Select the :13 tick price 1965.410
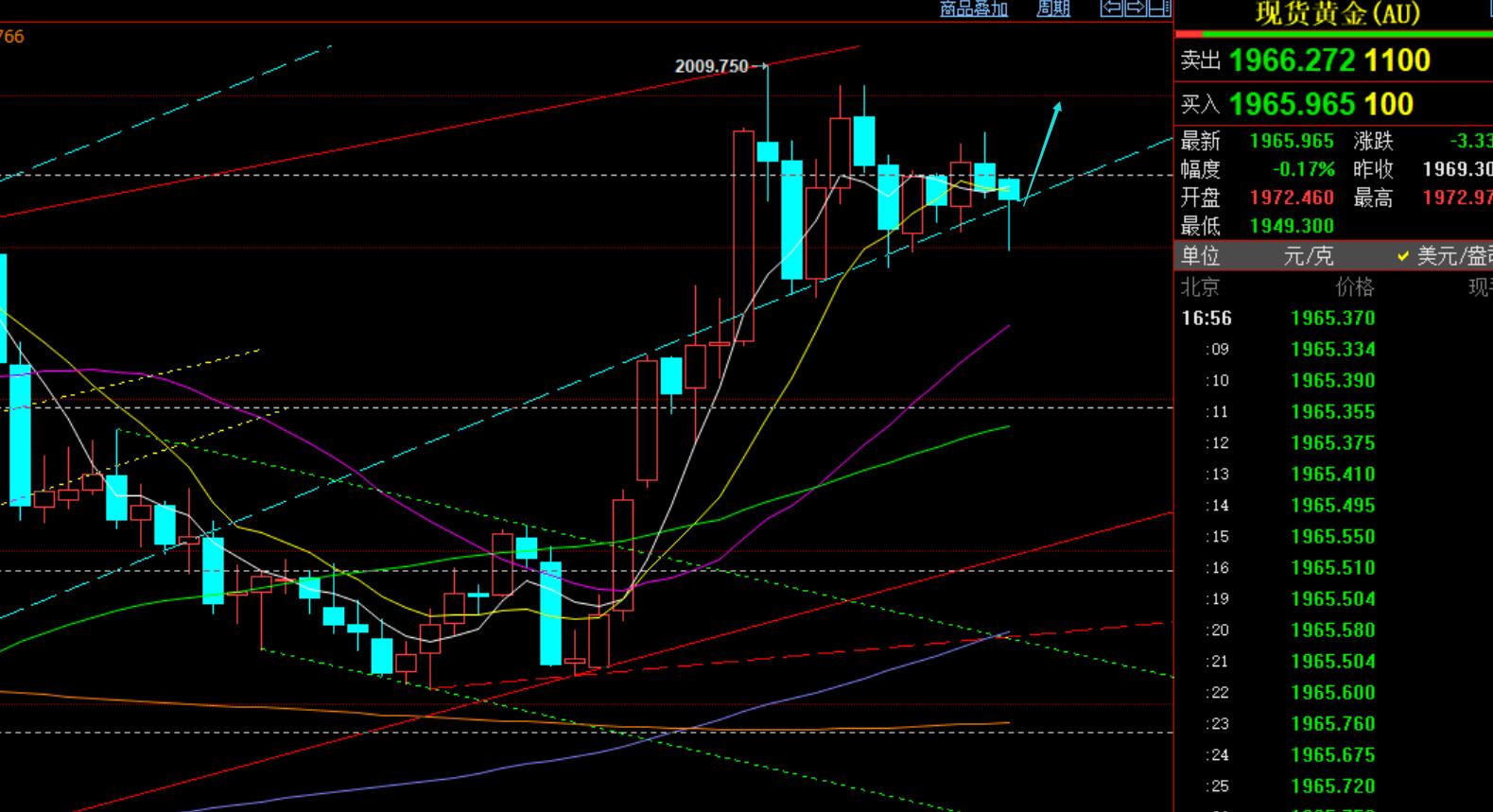This screenshot has height=812, width=1493. 1333,475
